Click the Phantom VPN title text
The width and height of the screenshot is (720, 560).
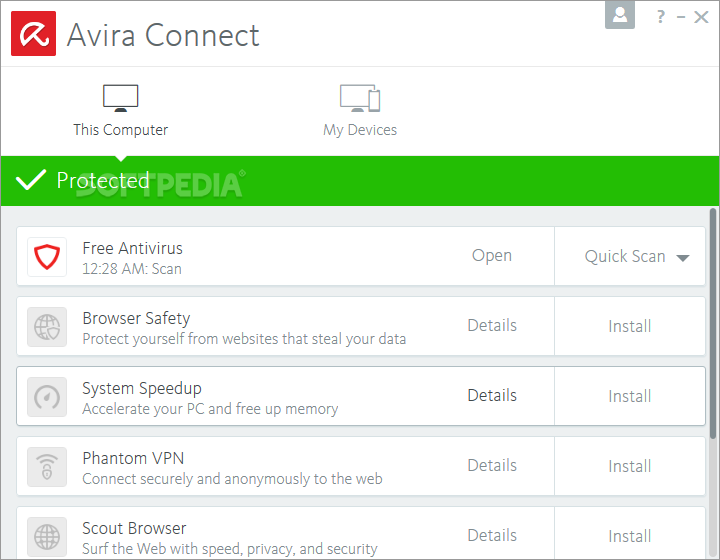133,459
